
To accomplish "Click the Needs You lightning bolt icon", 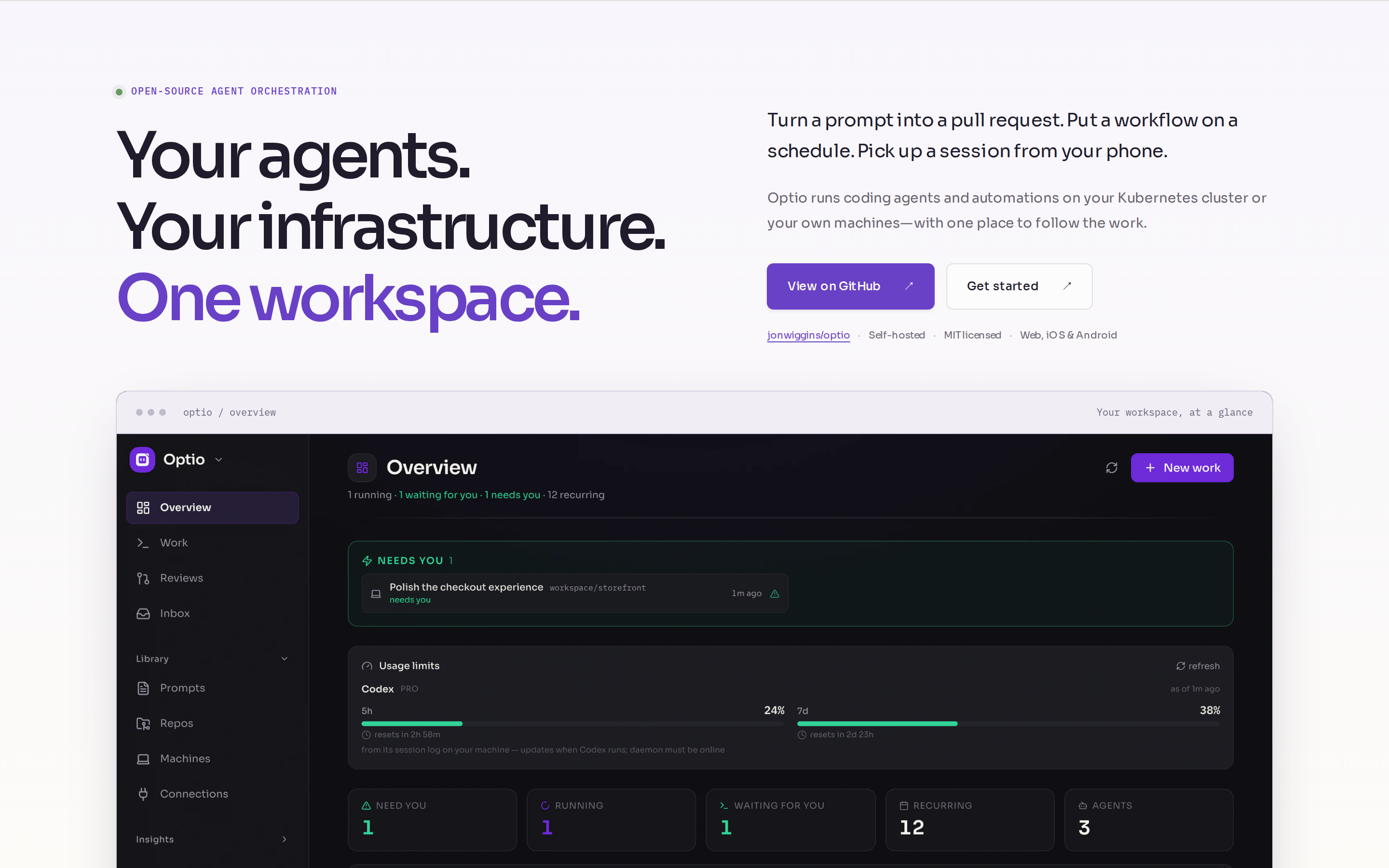I will click(367, 560).
